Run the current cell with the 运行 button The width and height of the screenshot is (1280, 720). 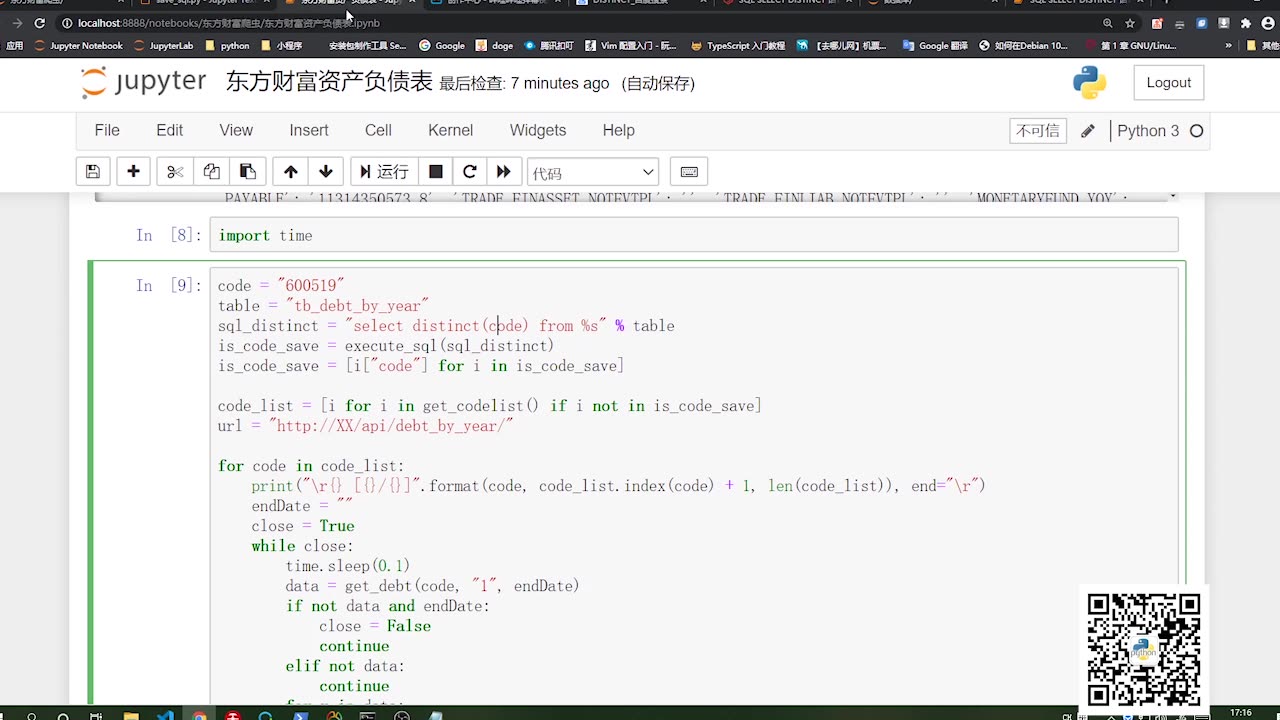[x=383, y=172]
